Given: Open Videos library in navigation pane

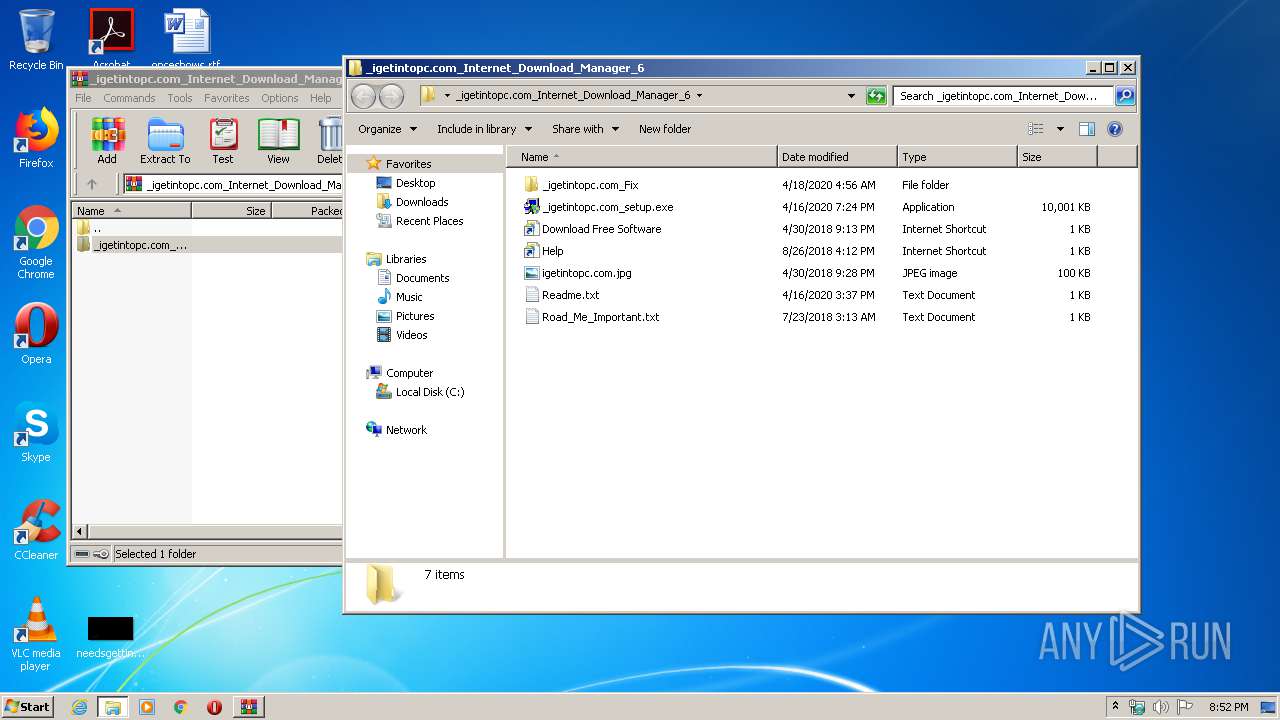Looking at the screenshot, I should tap(402, 335).
